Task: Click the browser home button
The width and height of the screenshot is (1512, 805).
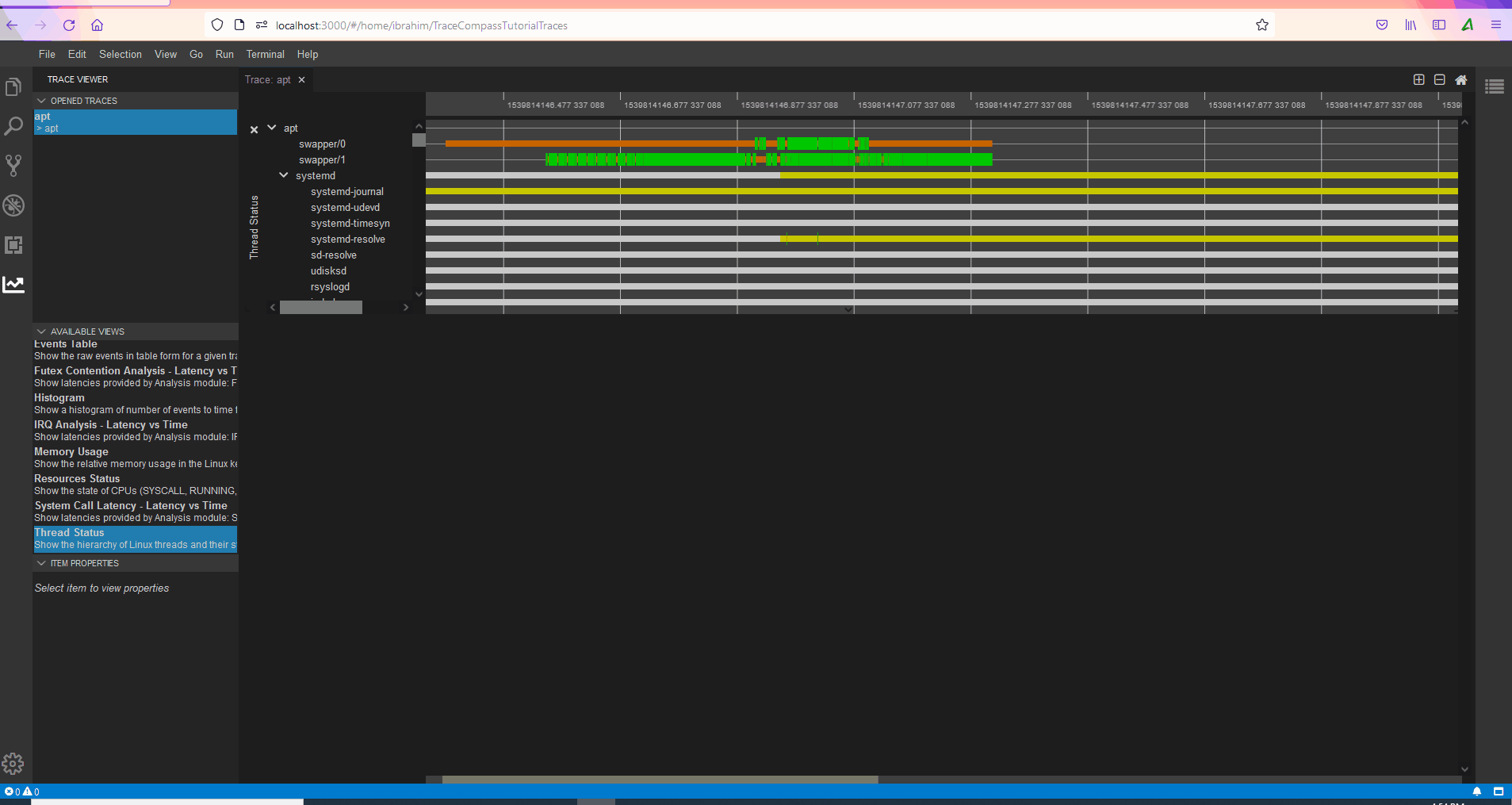Action: point(97,25)
